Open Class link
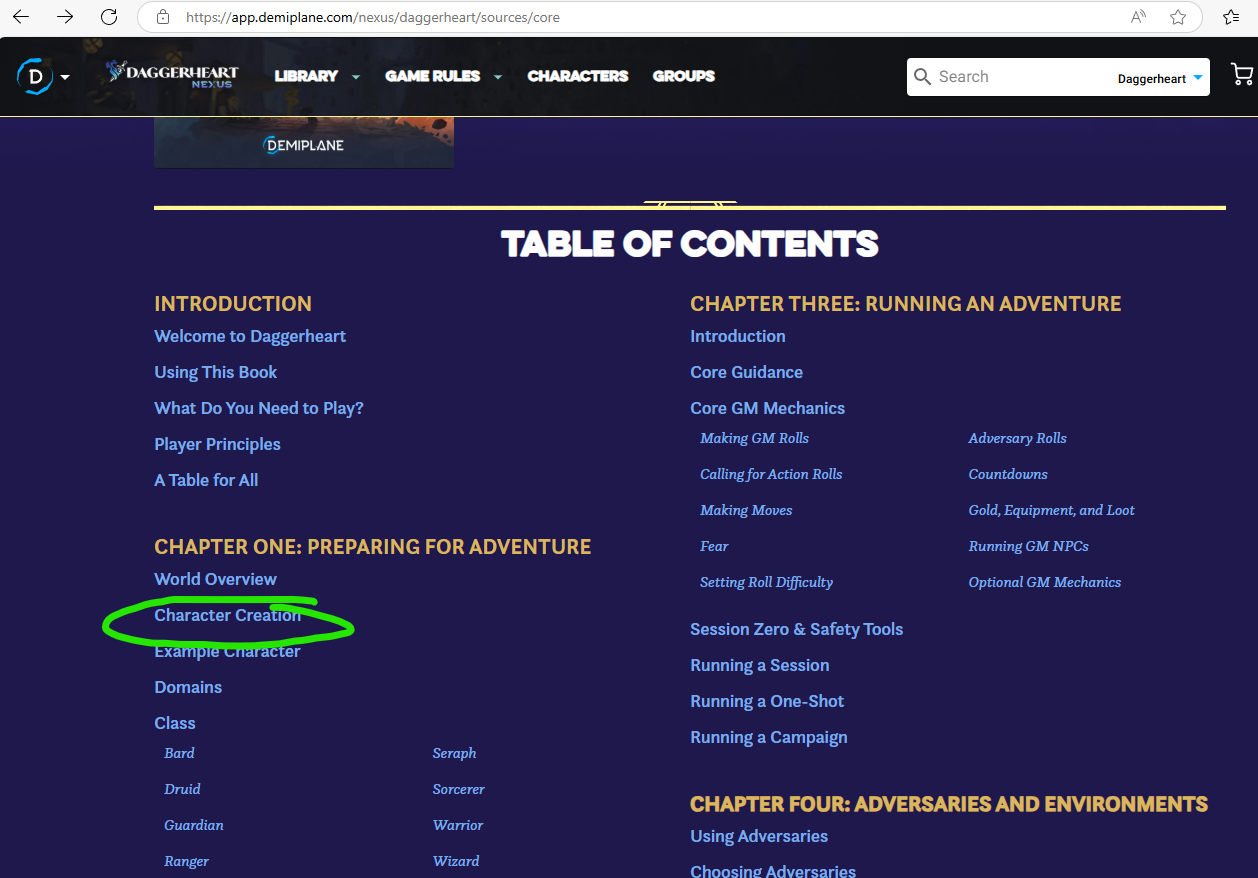Screen dimensions: 1258x878 [175, 723]
